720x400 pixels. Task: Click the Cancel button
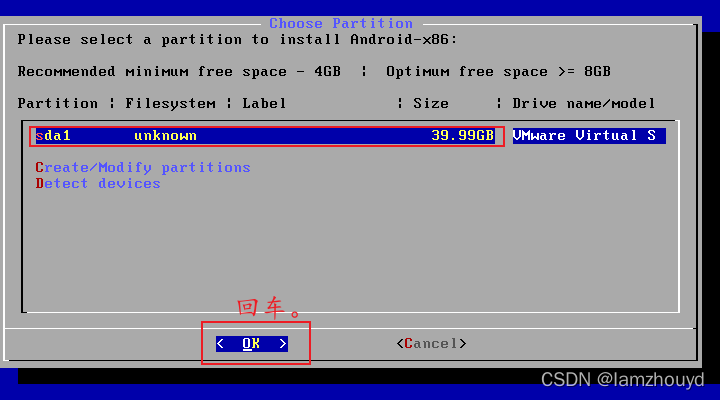[431, 344]
